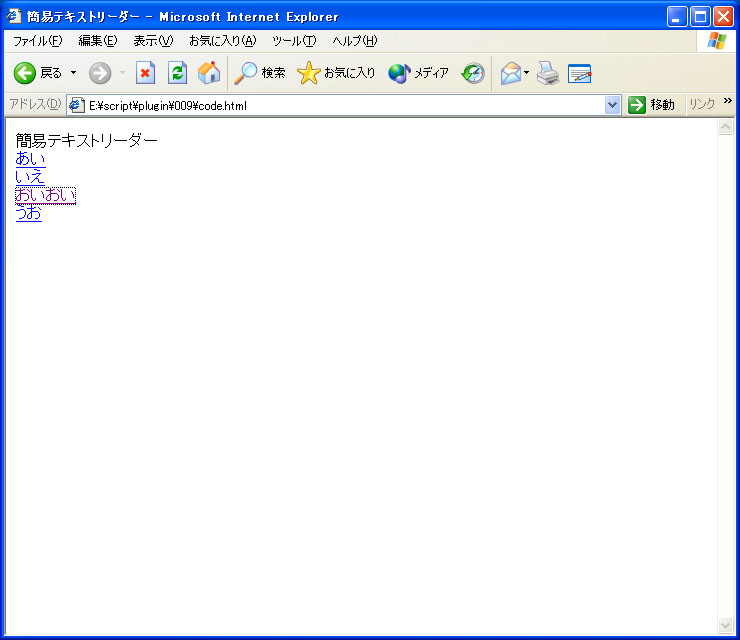
Task: Expand the address bar dropdown list
Action: 612,105
